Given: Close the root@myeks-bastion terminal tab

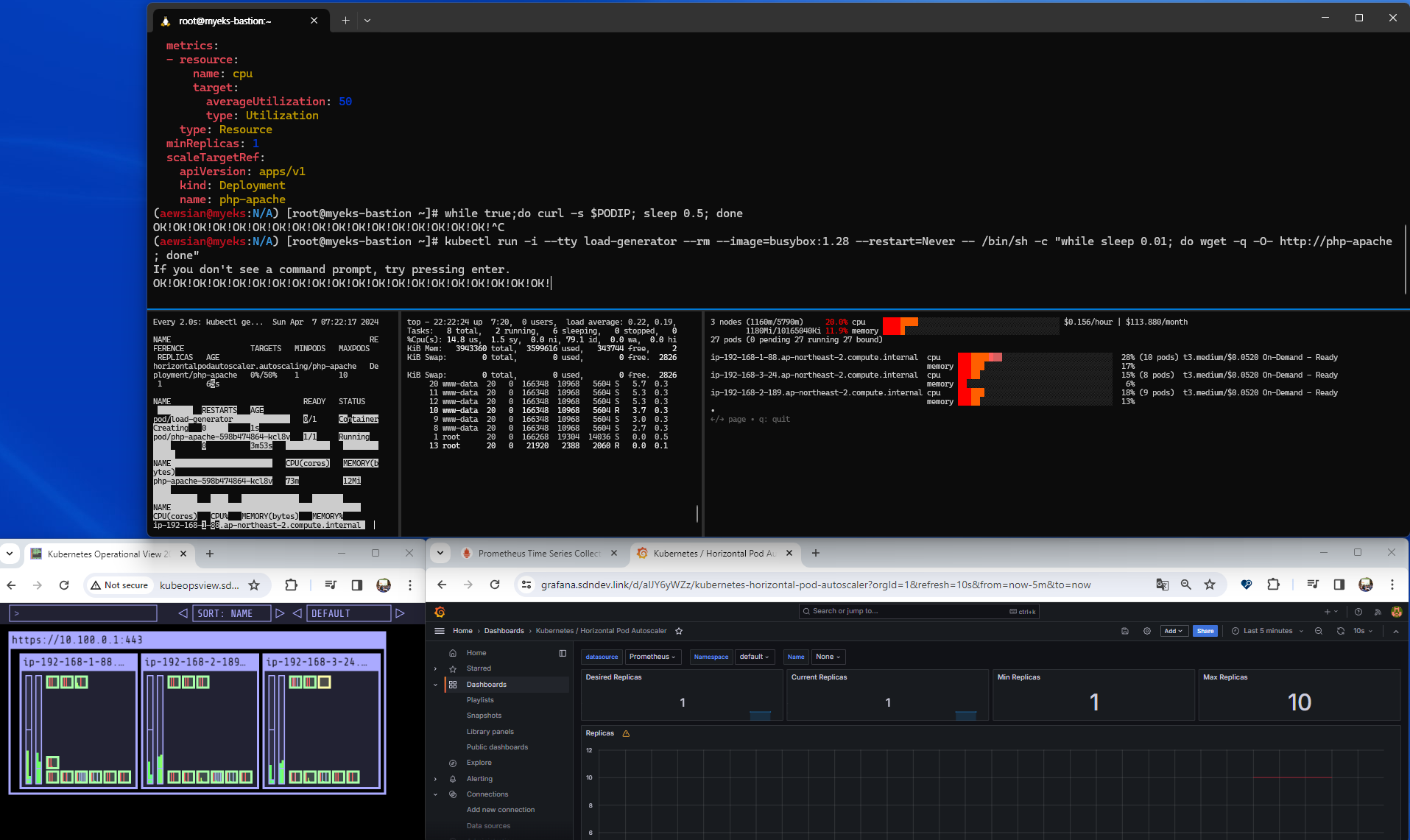Looking at the screenshot, I should coord(314,21).
